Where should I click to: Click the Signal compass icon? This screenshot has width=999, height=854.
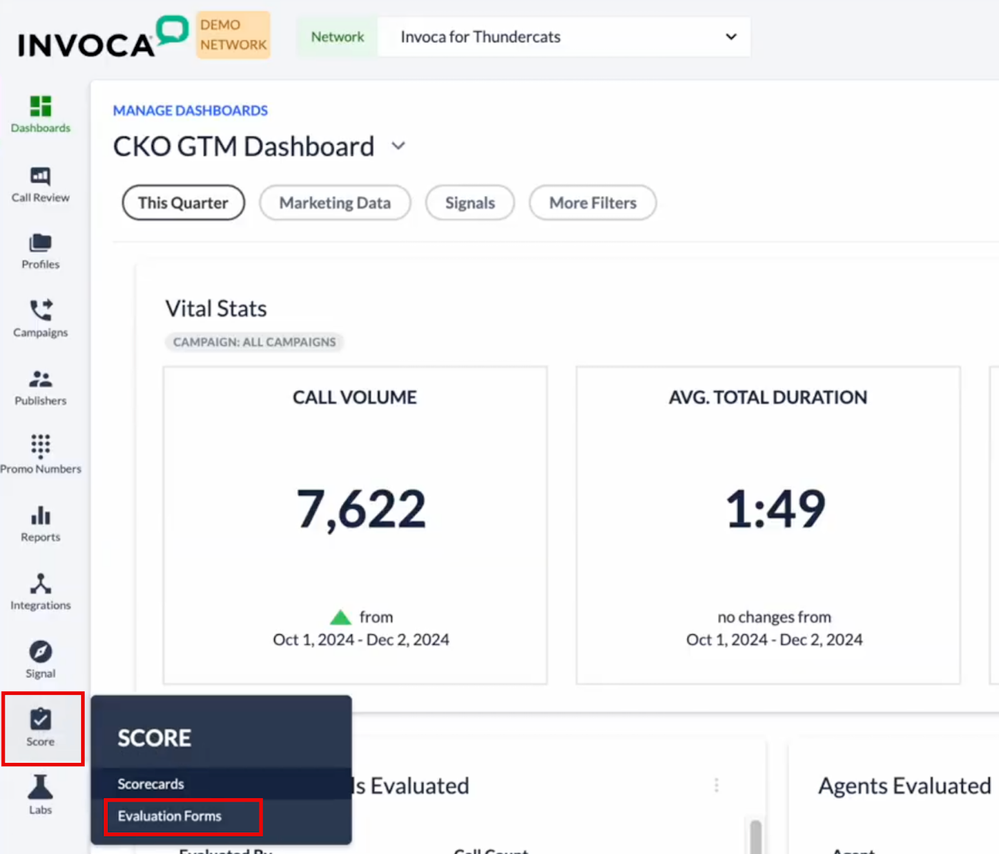[x=41, y=659]
